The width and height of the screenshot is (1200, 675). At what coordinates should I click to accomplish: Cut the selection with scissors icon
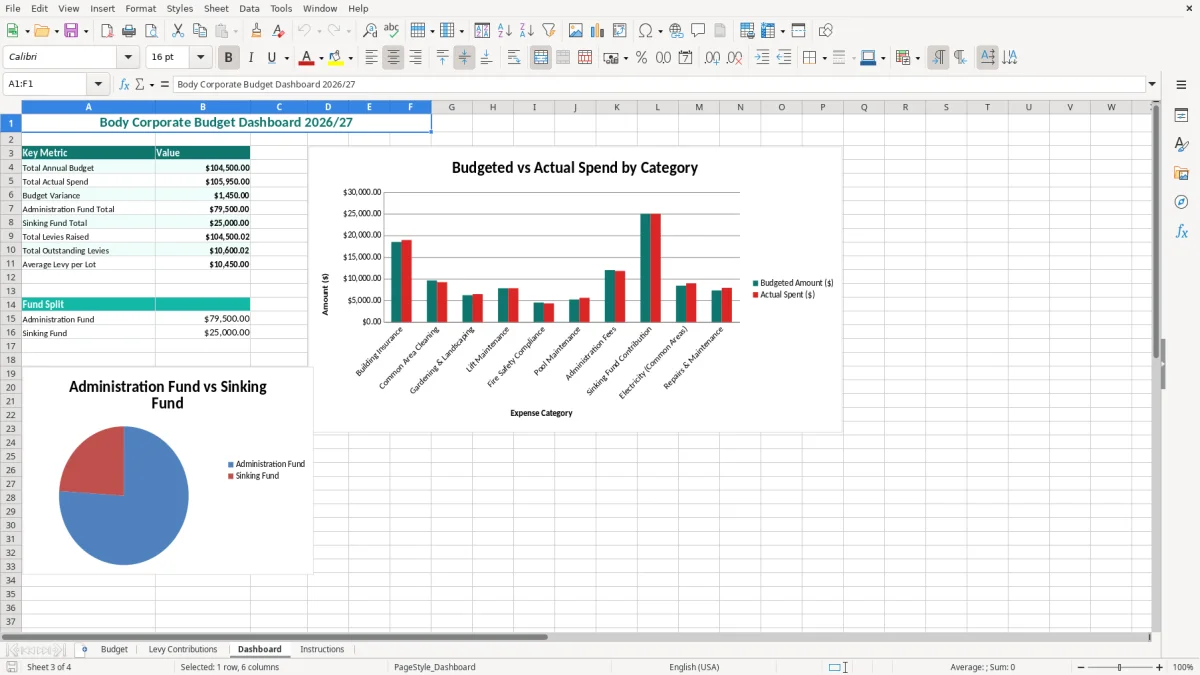click(178, 31)
